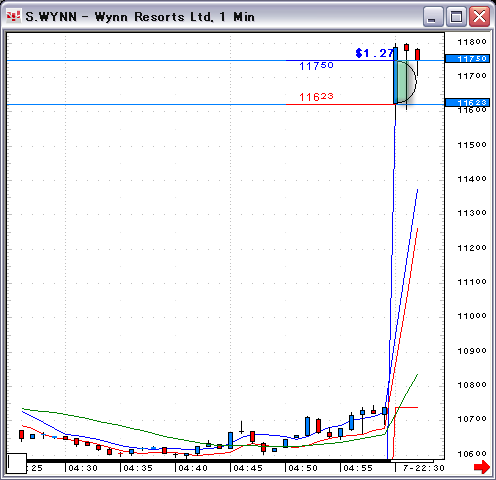Click the red arrow at bottom right

[x=482, y=467]
